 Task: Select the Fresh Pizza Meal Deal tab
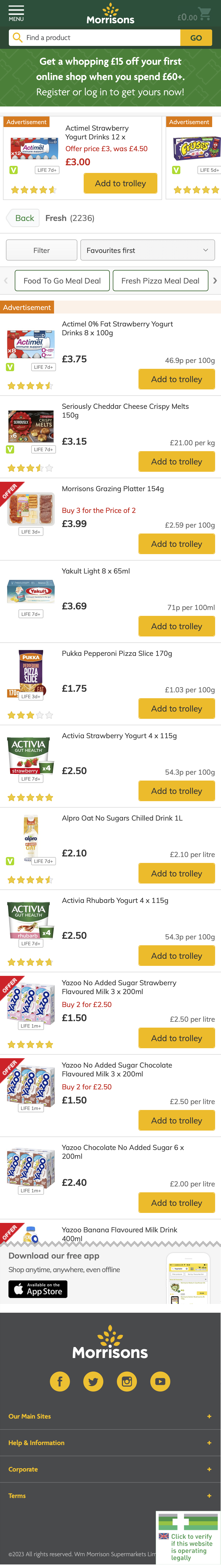pos(160,281)
